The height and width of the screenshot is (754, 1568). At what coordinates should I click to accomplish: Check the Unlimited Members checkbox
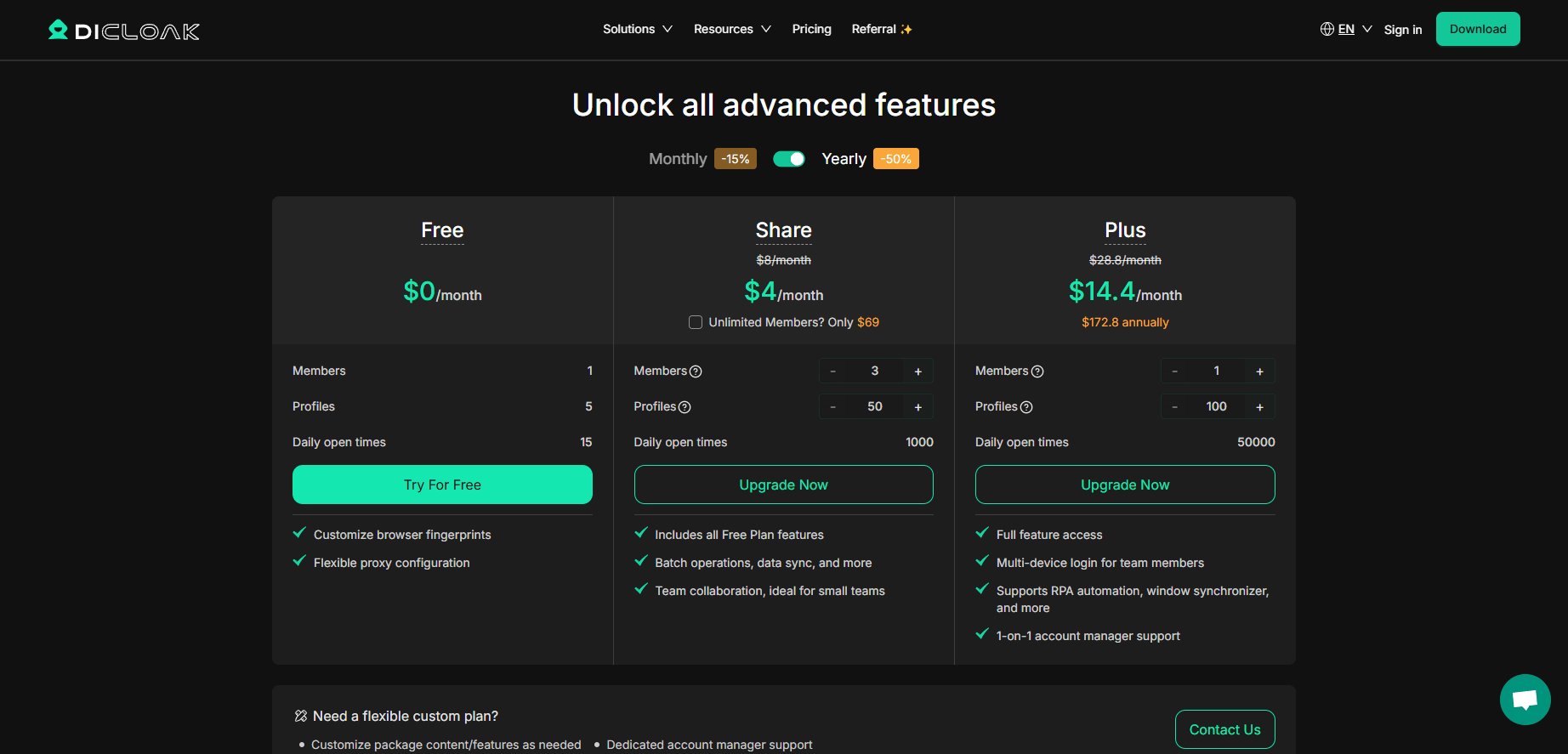(696, 322)
